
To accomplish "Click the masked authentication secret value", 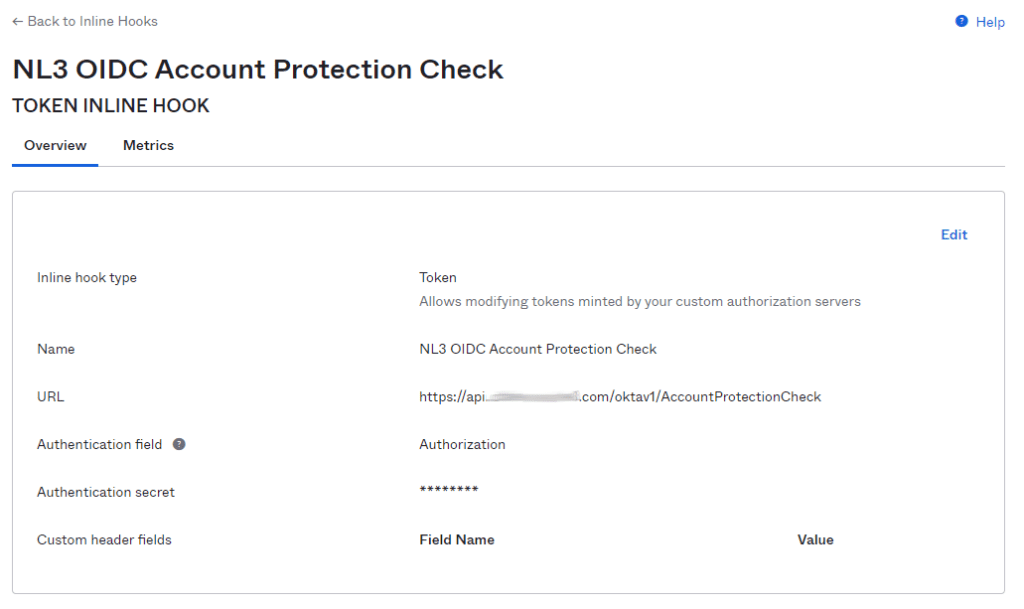I will tap(449, 490).
